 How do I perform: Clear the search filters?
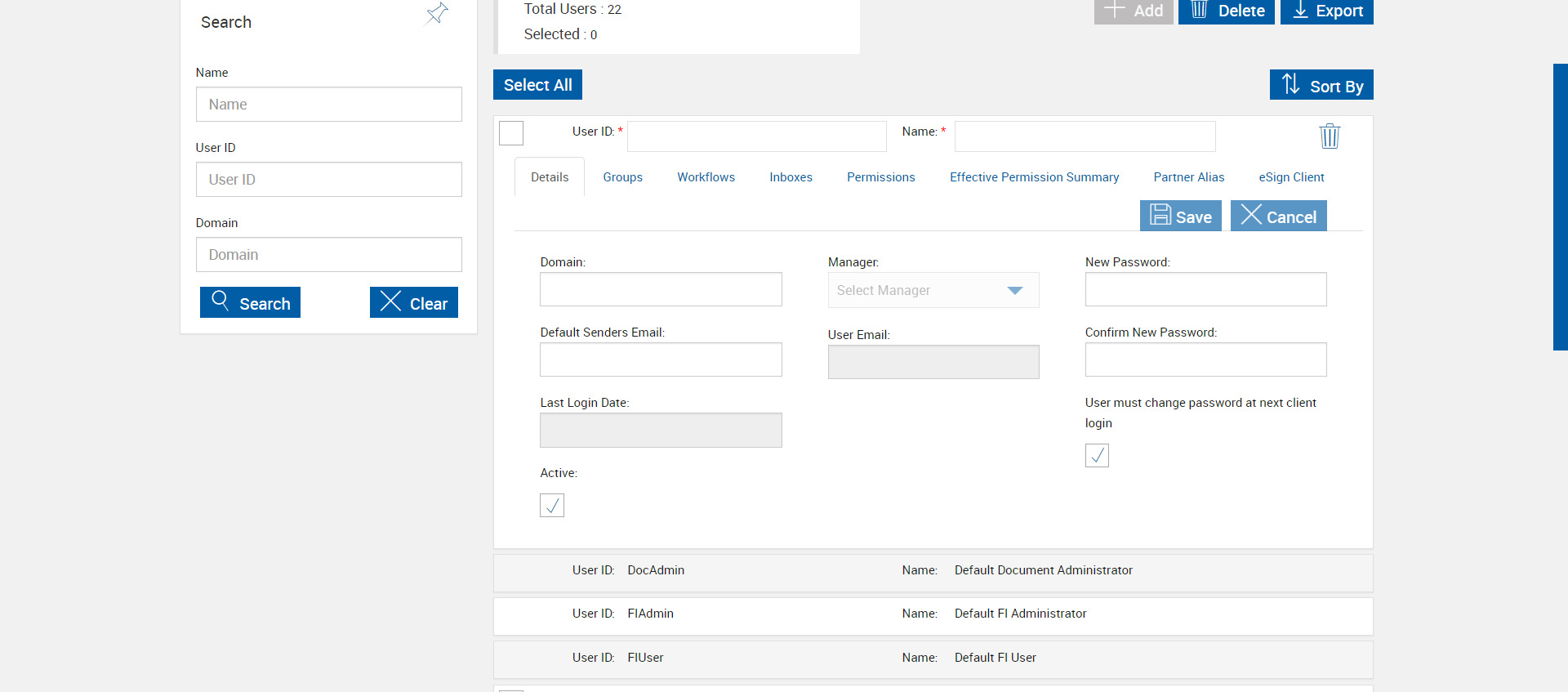coord(413,302)
